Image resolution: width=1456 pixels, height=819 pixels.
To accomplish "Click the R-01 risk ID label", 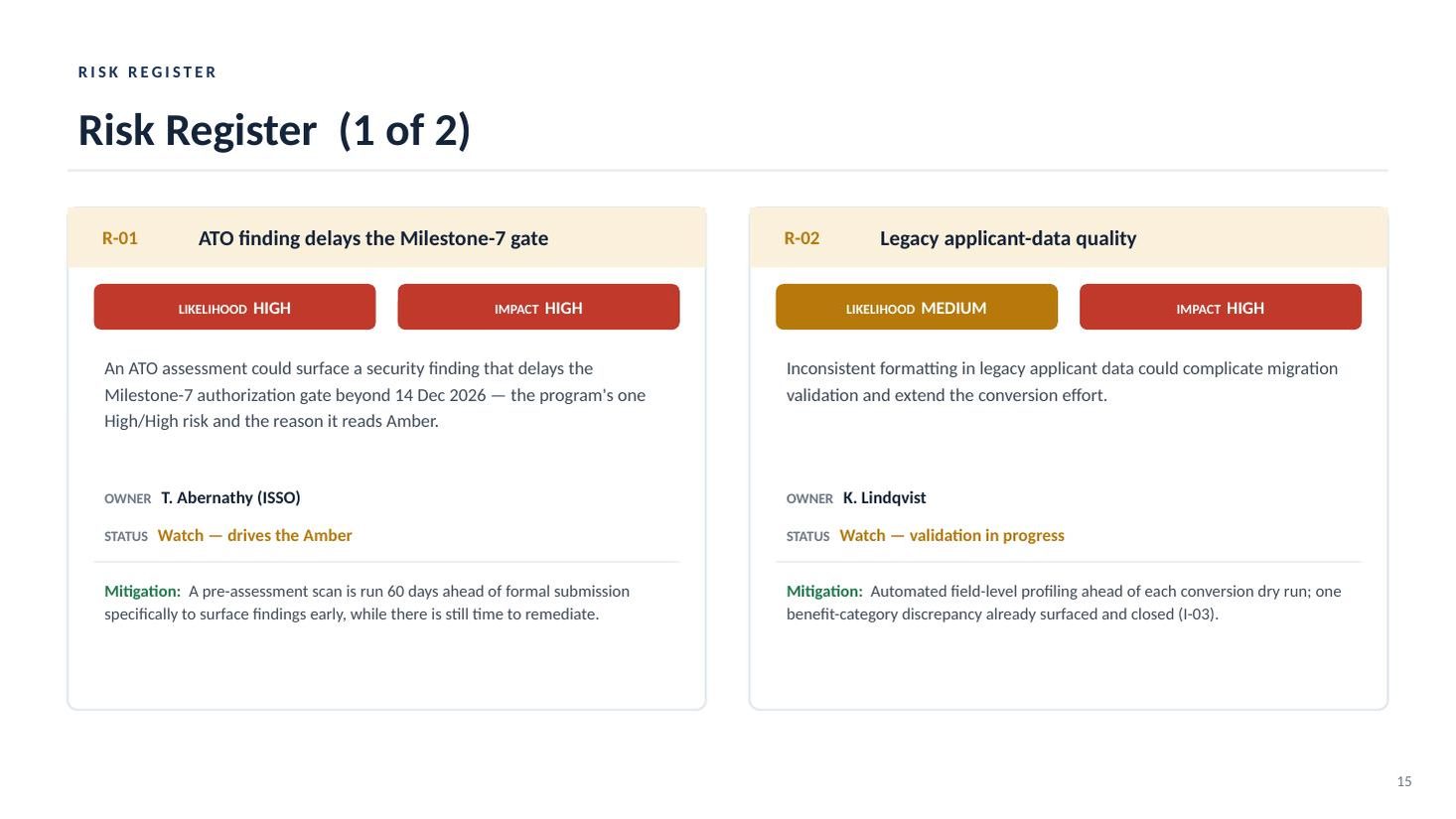I will [119, 238].
